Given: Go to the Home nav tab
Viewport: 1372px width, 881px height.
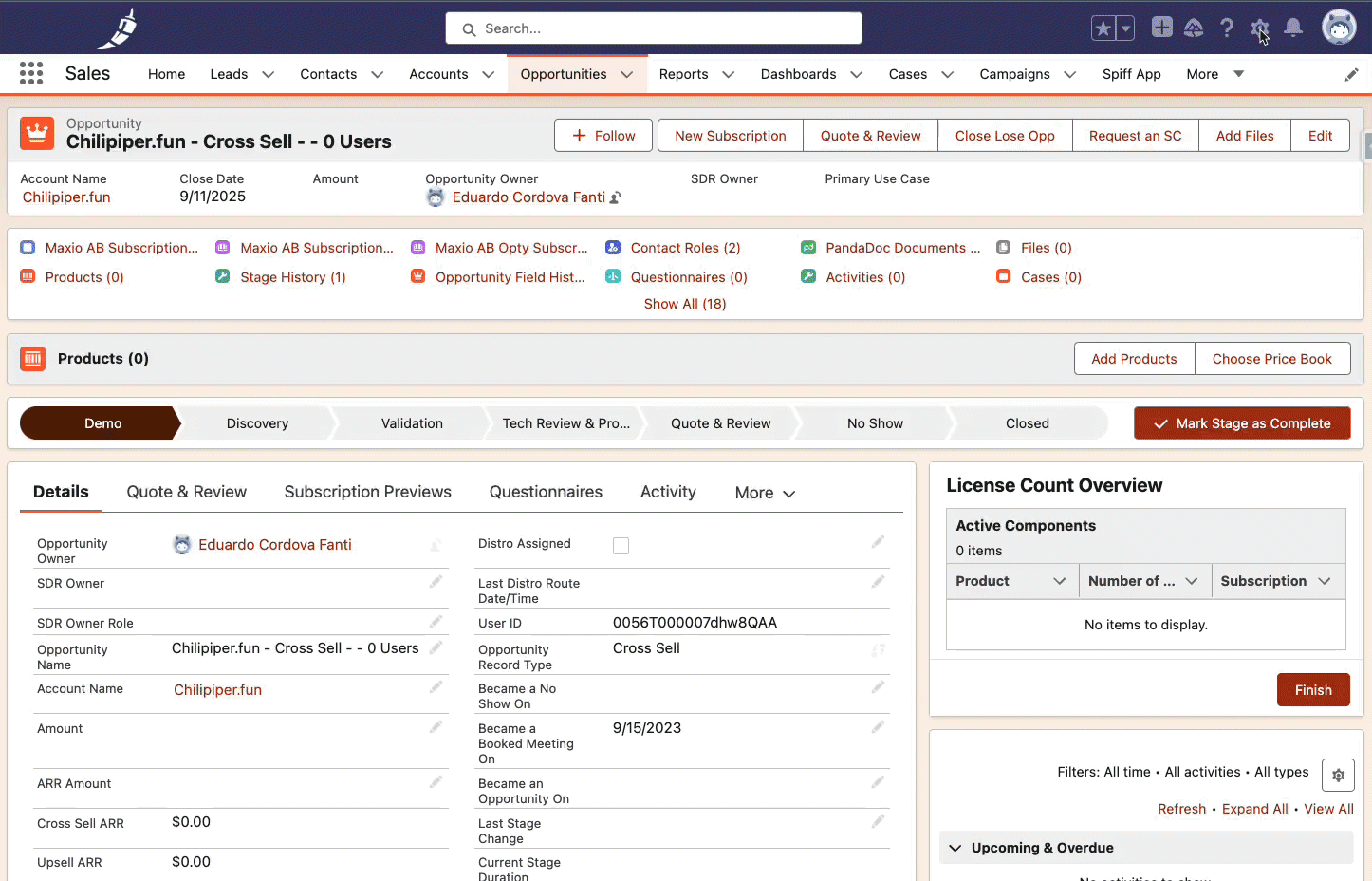Looking at the screenshot, I should click(167, 74).
